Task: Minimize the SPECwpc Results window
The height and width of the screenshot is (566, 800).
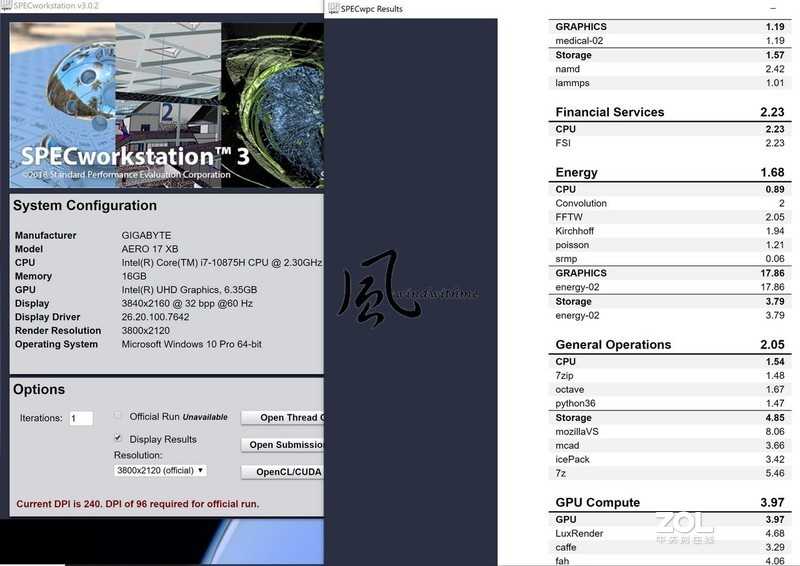Action: (x=772, y=9)
